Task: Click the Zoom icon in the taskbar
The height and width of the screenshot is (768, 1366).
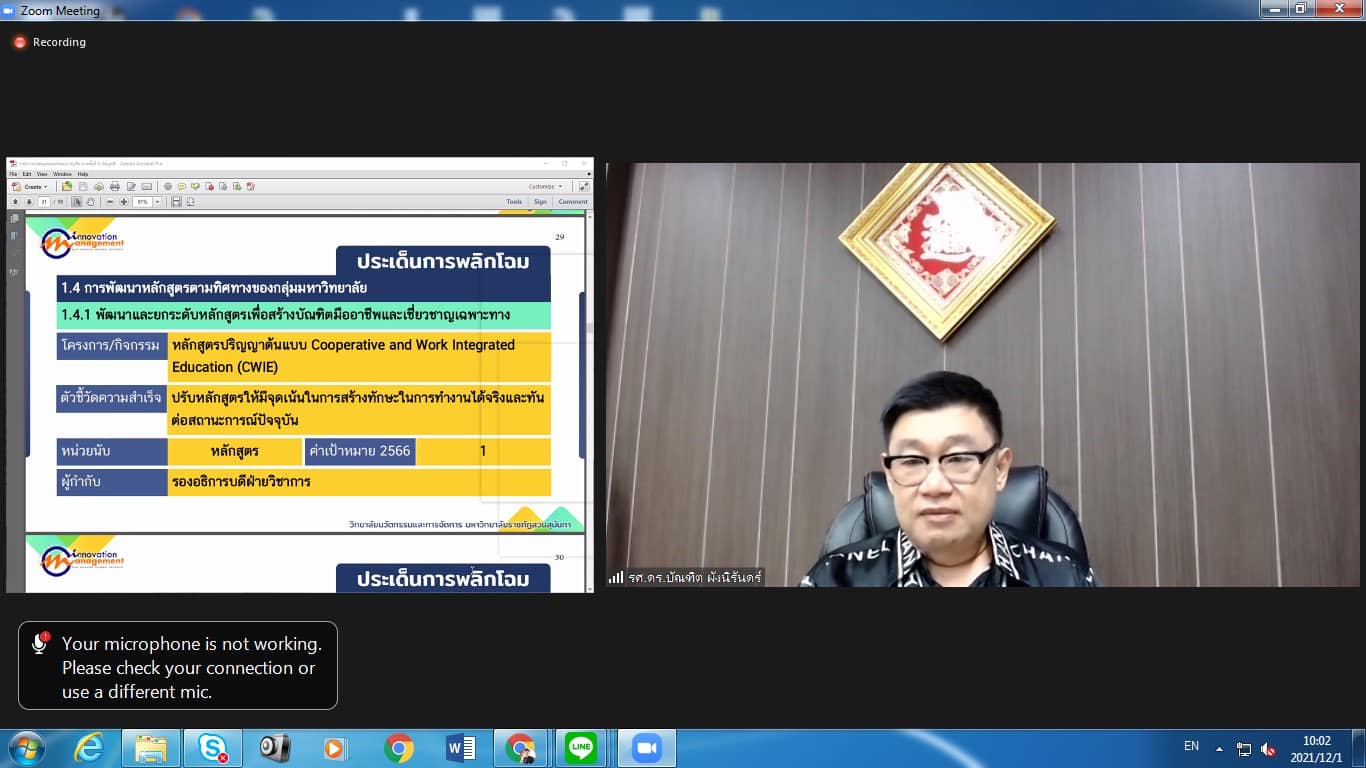Action: point(646,748)
